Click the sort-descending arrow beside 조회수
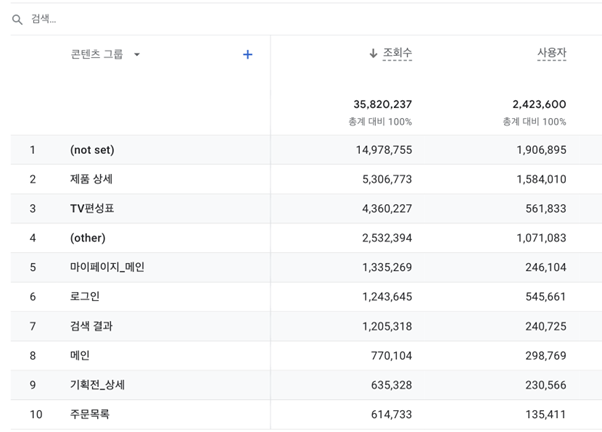This screenshot has height=432, width=602. coord(373,53)
